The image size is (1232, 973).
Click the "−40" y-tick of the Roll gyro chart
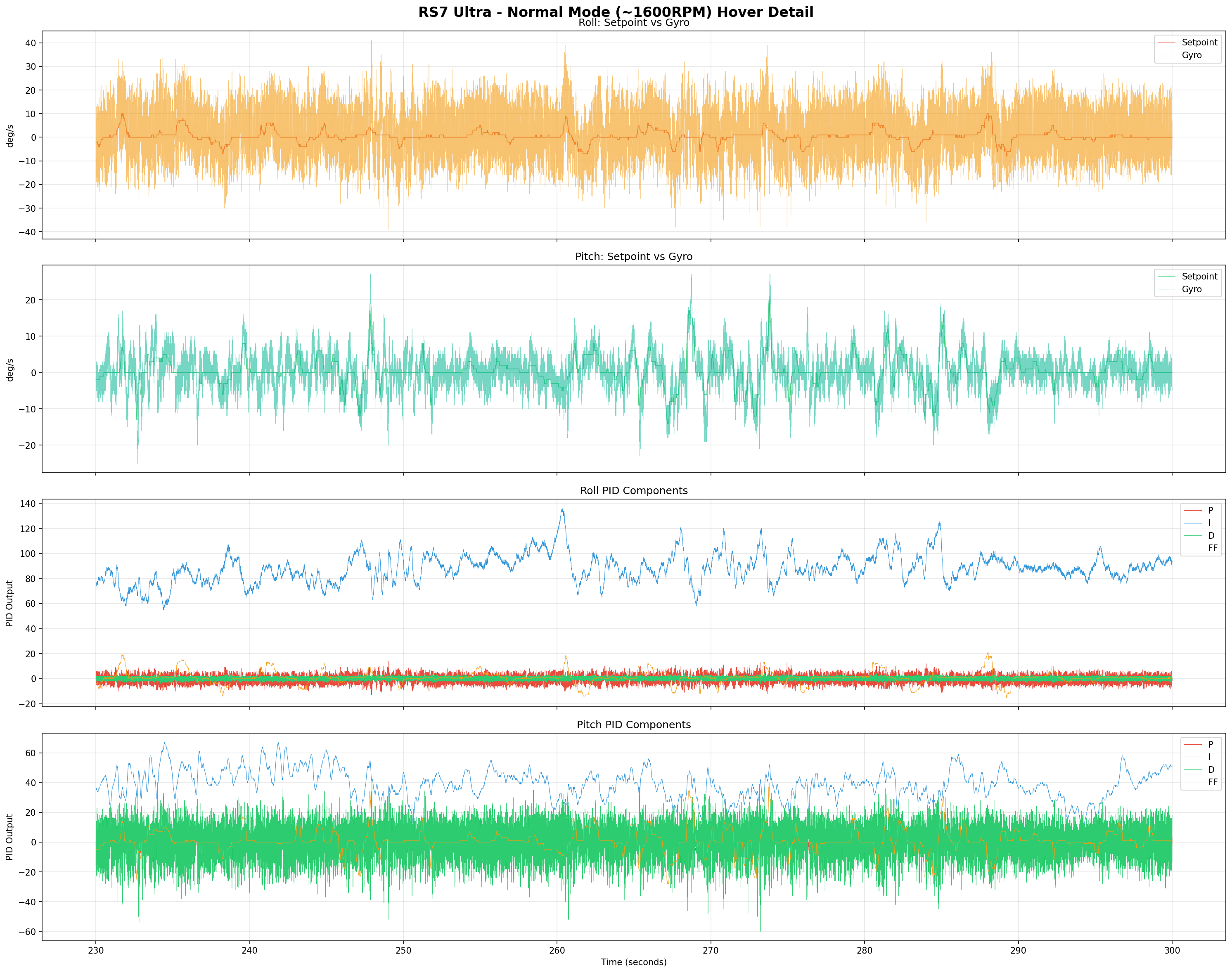click(26, 232)
